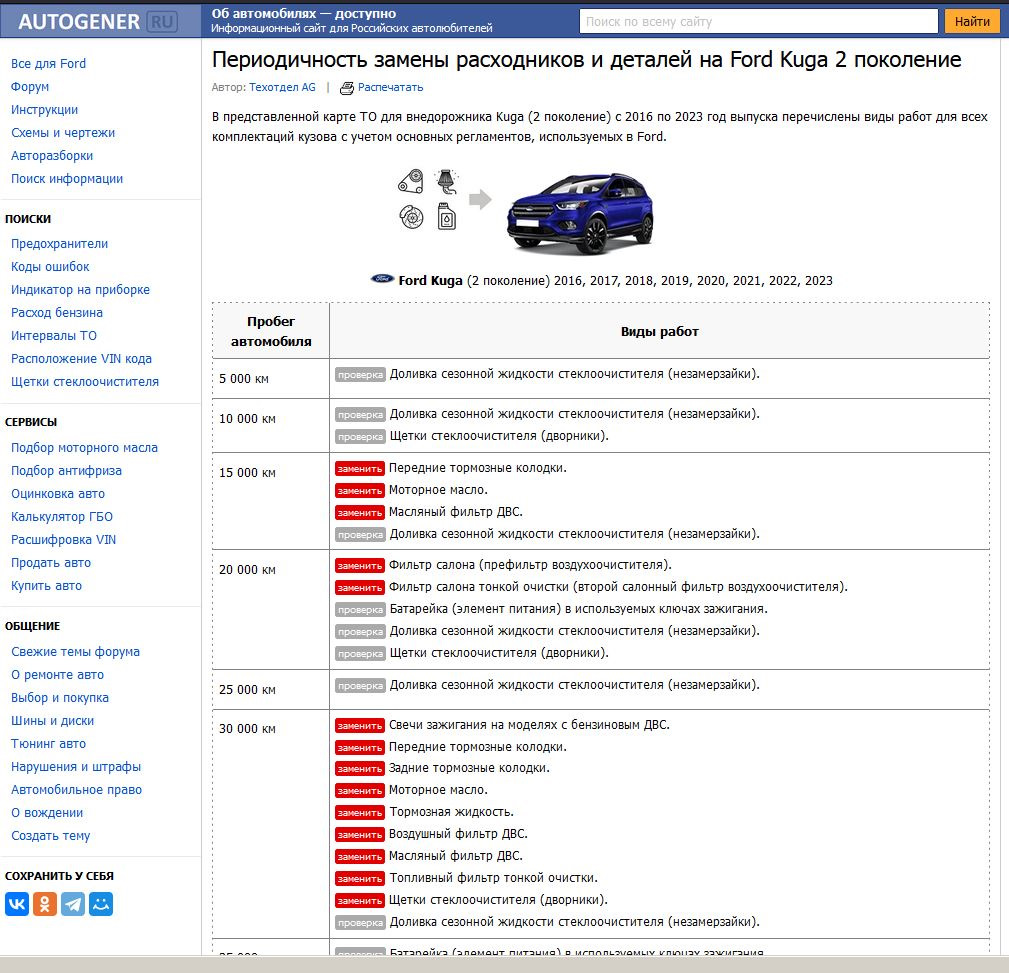The height and width of the screenshot is (973, 1009).
Task: Click the maintenance parts icons graphic
Action: tap(428, 199)
